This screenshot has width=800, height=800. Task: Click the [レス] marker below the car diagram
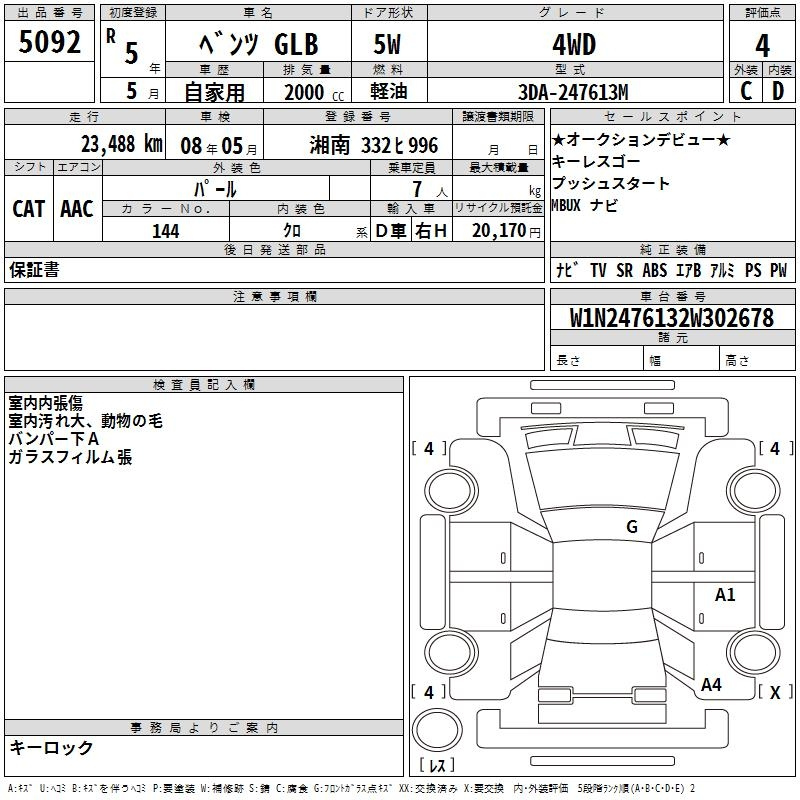tap(436, 766)
